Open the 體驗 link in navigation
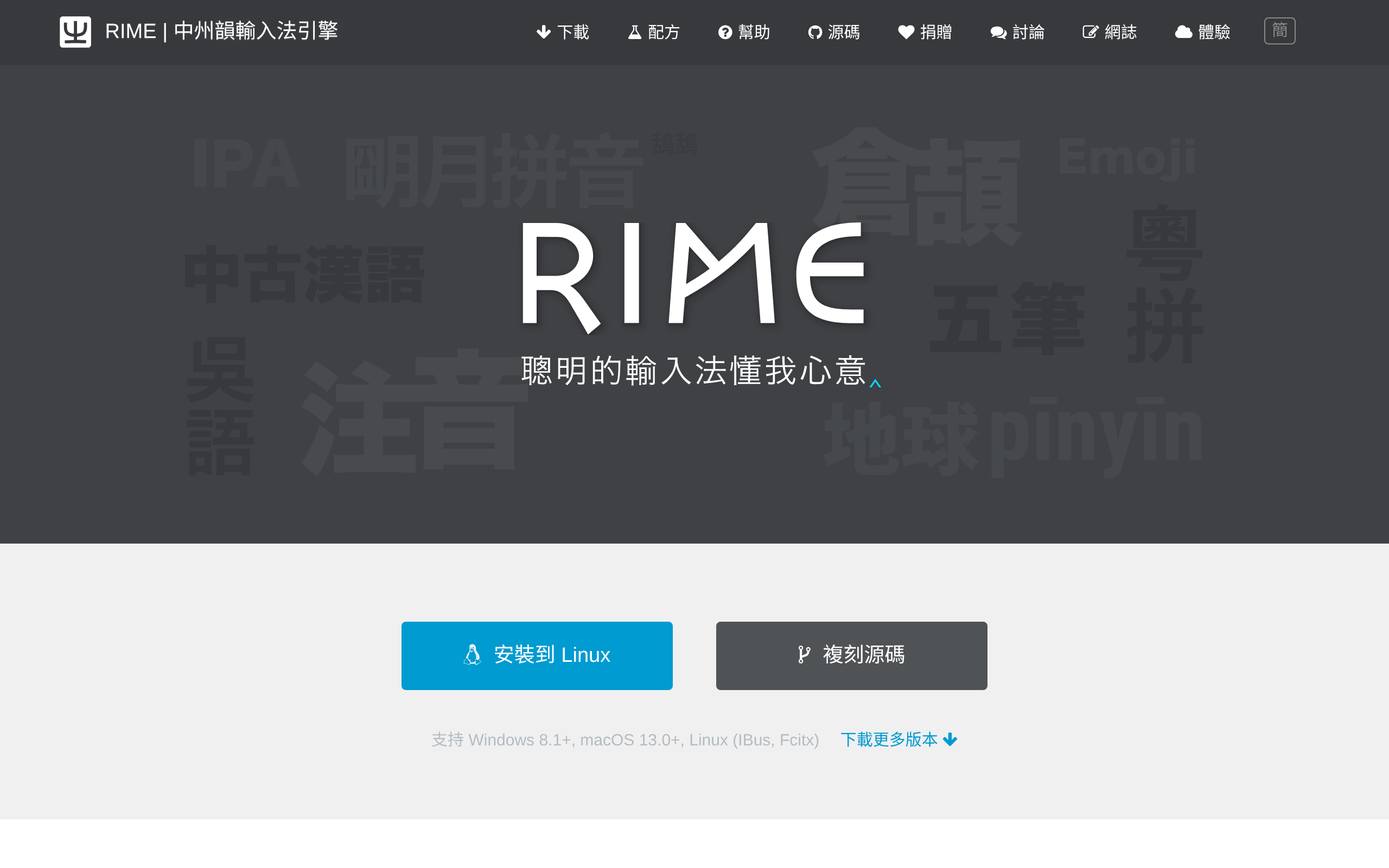1389x868 pixels. pos(1203,32)
